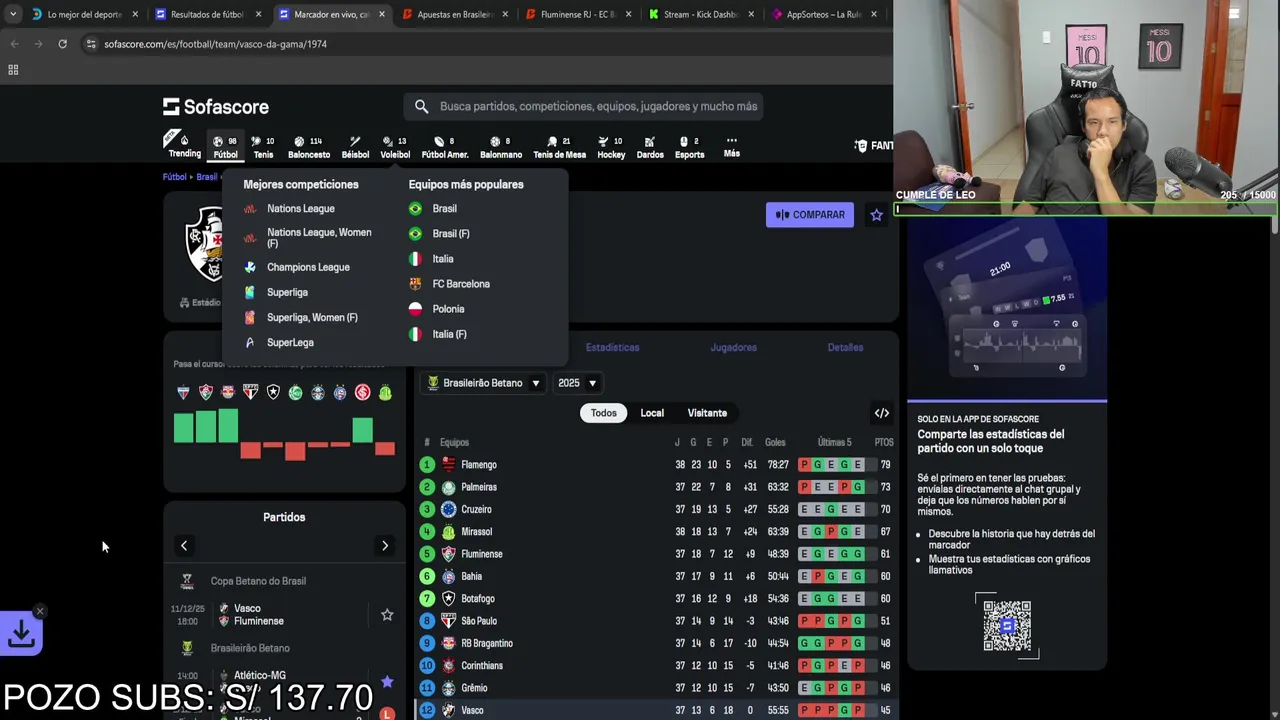The width and height of the screenshot is (1280, 720).
Task: Open Champions League from the menu
Action: [x=308, y=267]
